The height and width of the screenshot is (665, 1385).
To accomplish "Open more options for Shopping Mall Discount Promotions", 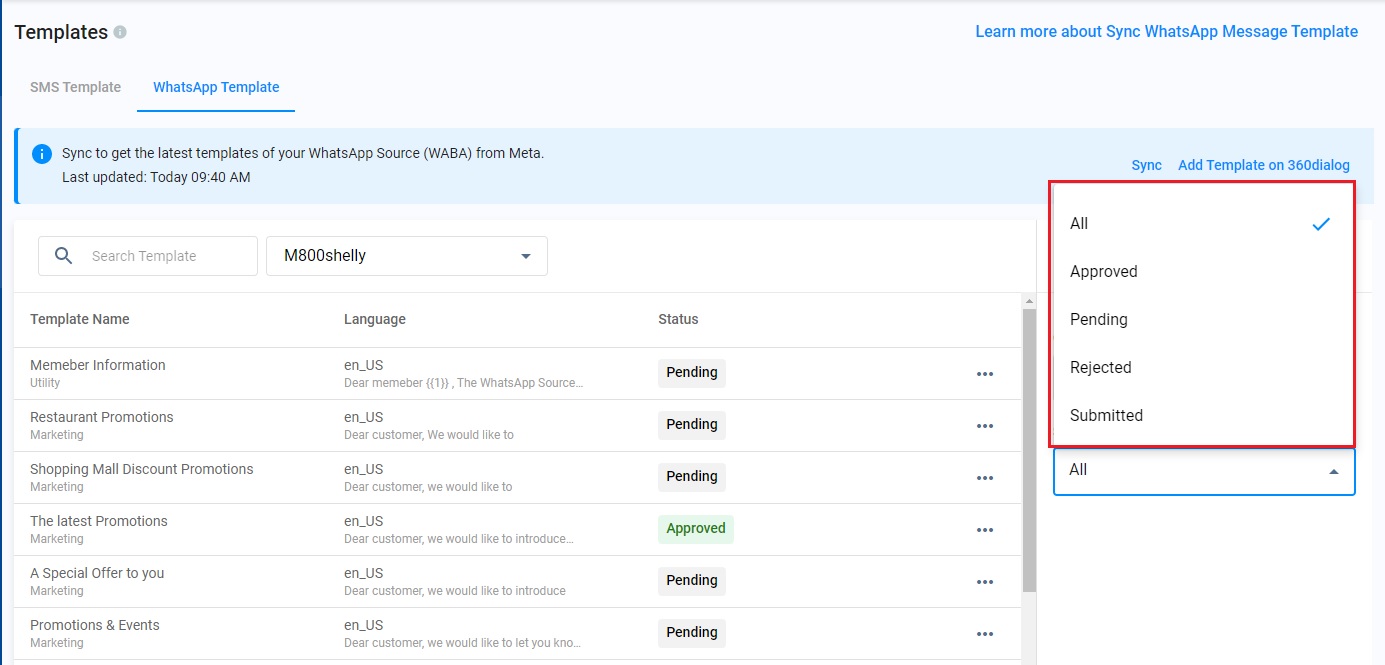I will [985, 478].
